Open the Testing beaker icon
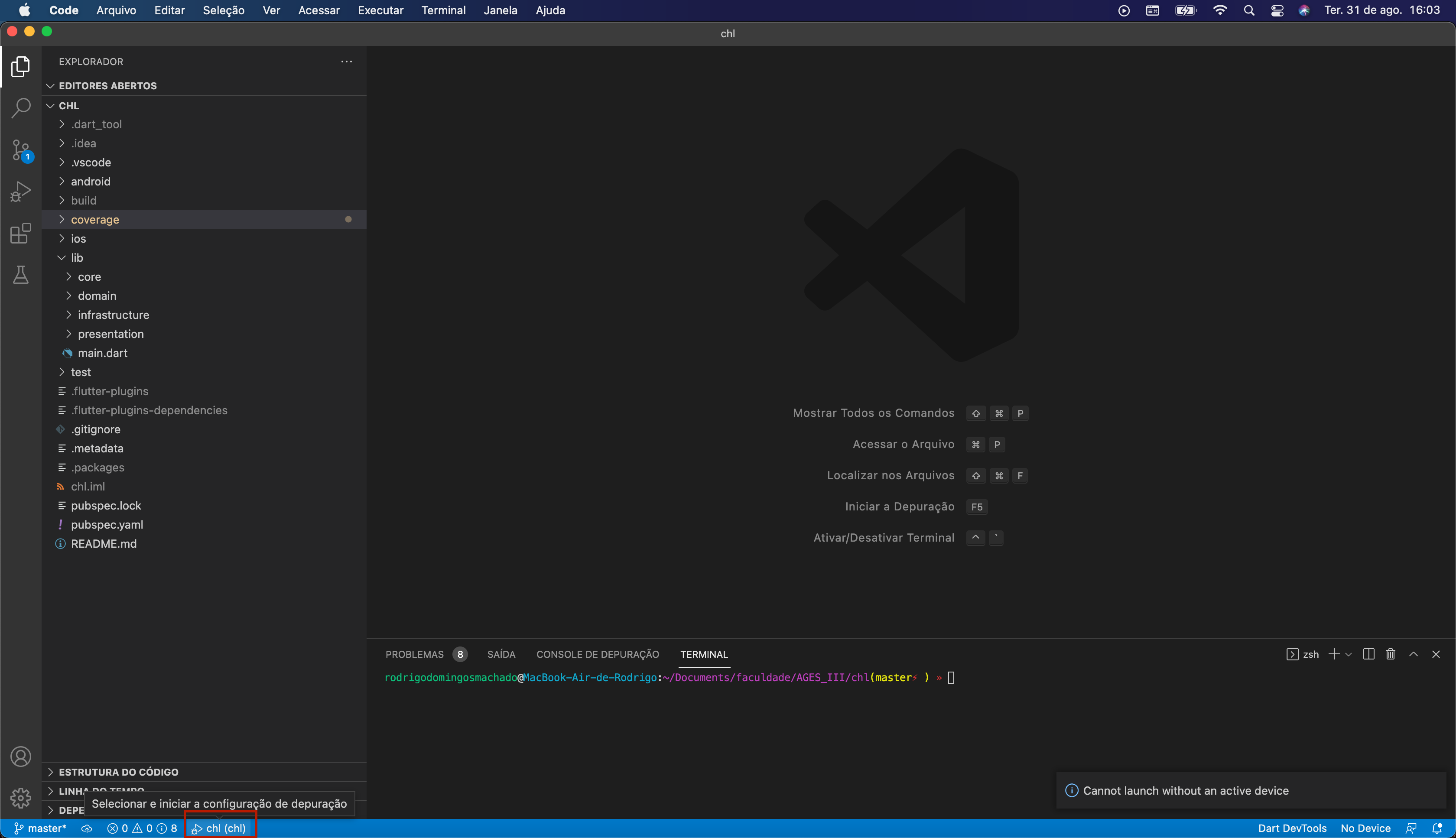 point(21,275)
